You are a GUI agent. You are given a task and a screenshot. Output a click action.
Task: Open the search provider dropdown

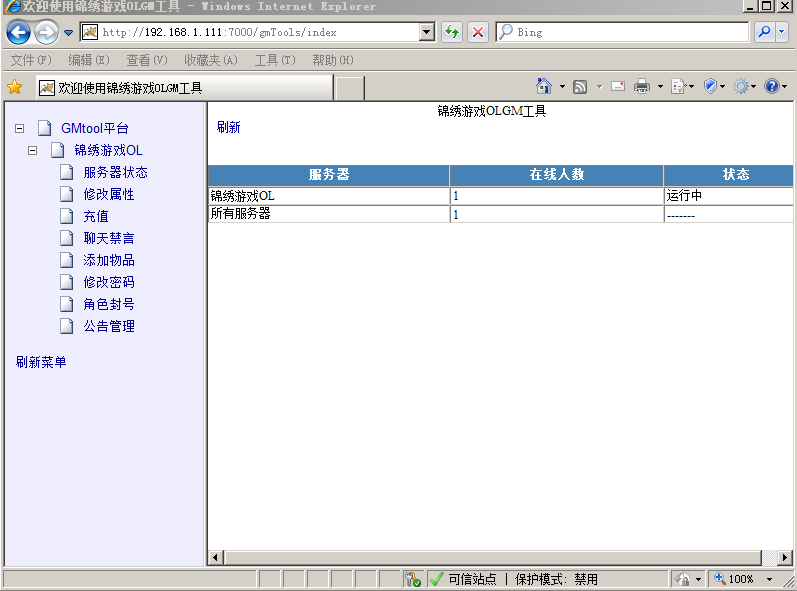pyautogui.click(x=782, y=32)
